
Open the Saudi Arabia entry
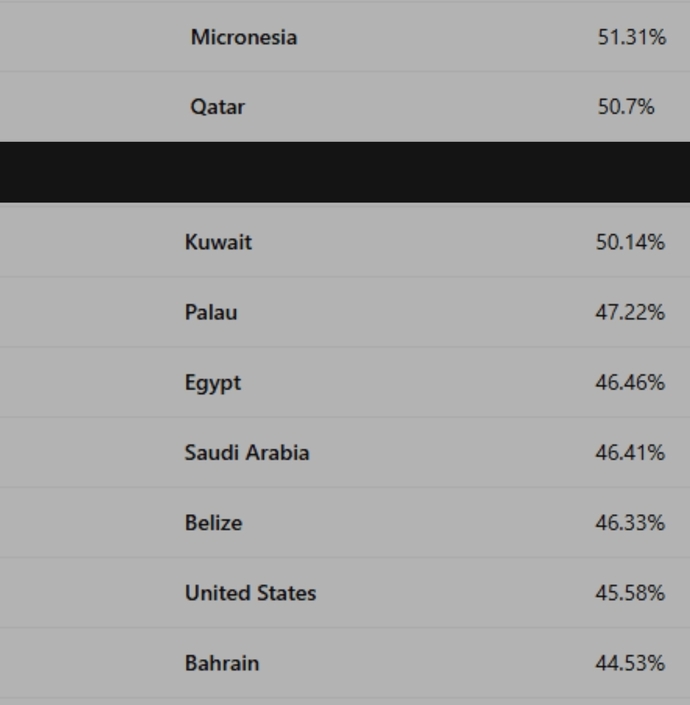(x=247, y=452)
